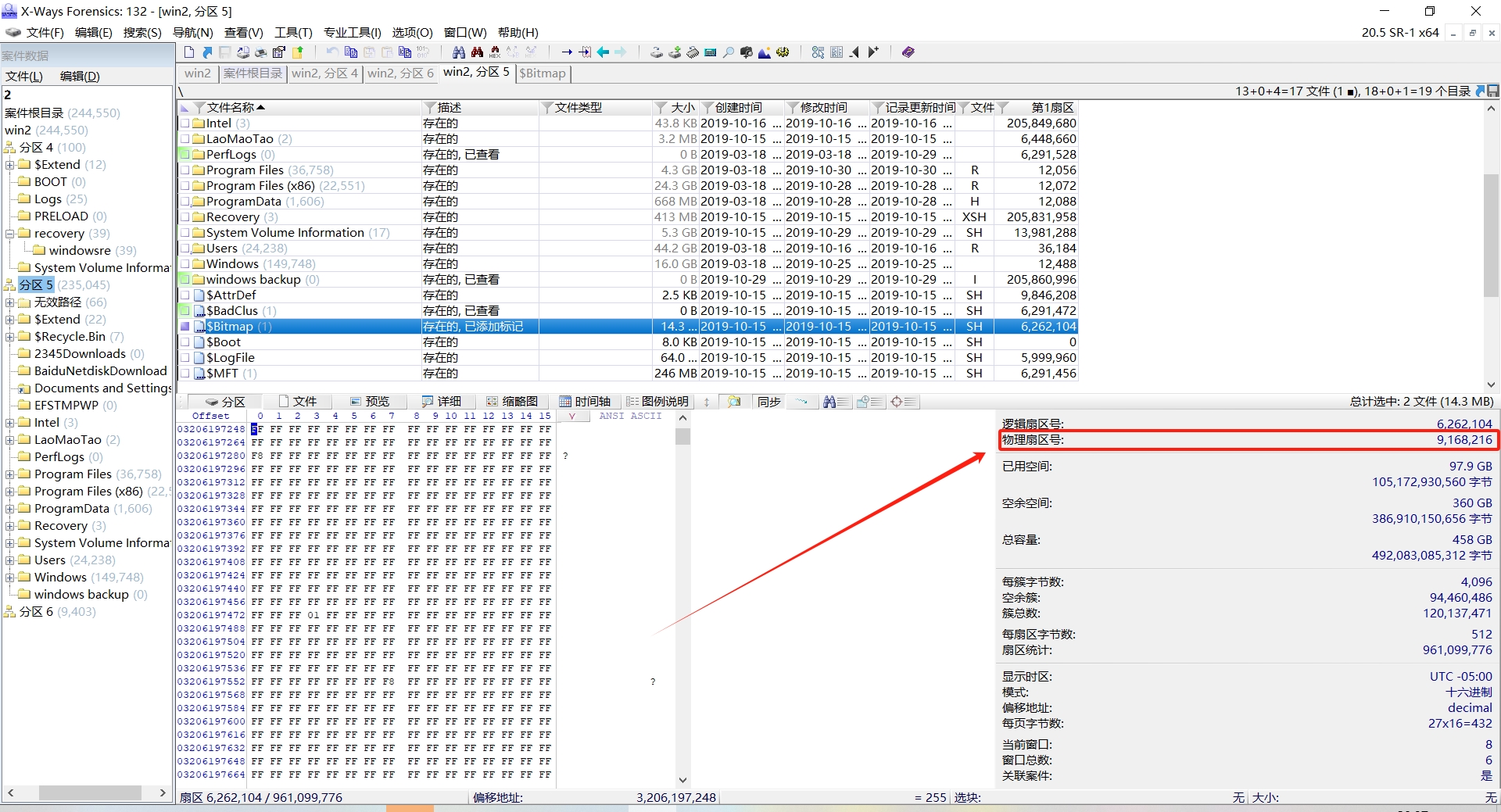Click the black left triangle toolbar icon
The height and width of the screenshot is (812, 1501).
[x=854, y=52]
